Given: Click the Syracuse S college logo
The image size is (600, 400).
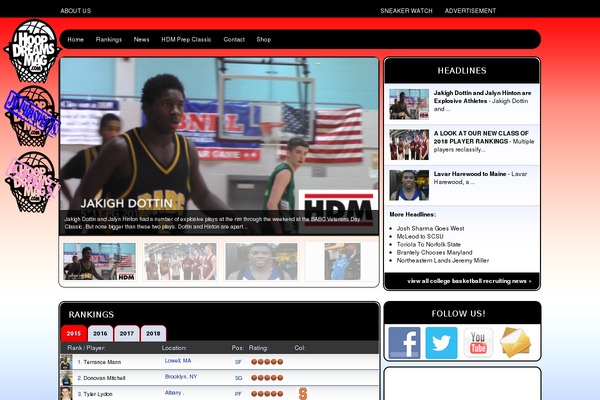Looking at the screenshot, I should coord(303,393).
